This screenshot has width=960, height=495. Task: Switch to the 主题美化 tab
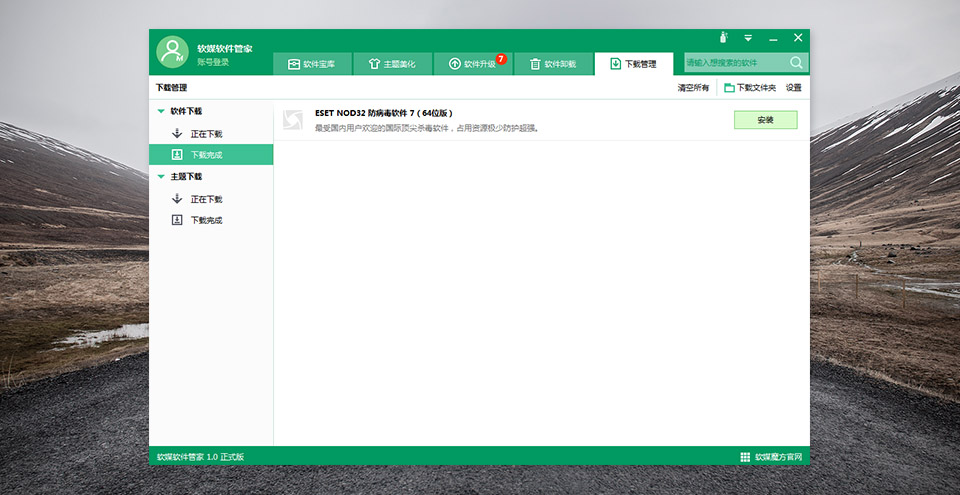[392, 64]
